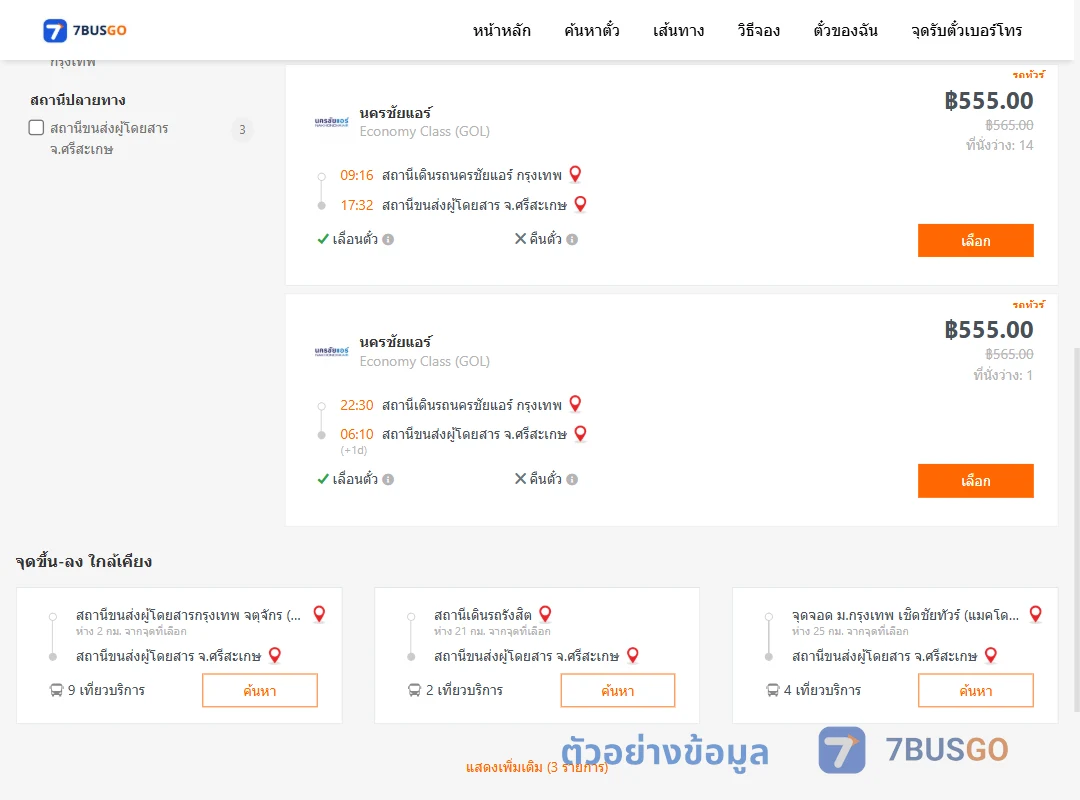Click info icon next to คืนตั๋ว on 09:16 trip
This screenshot has width=1080, height=800.
click(x=572, y=239)
